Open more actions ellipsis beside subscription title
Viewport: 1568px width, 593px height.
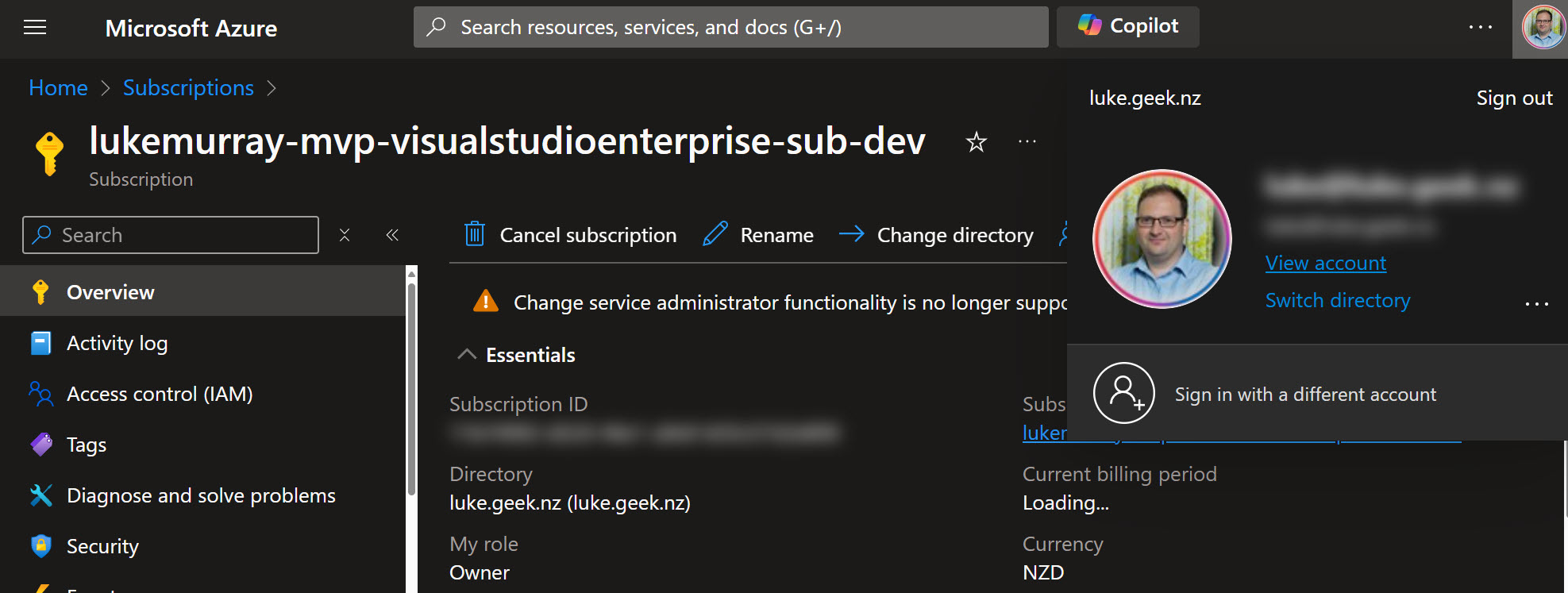click(1027, 142)
